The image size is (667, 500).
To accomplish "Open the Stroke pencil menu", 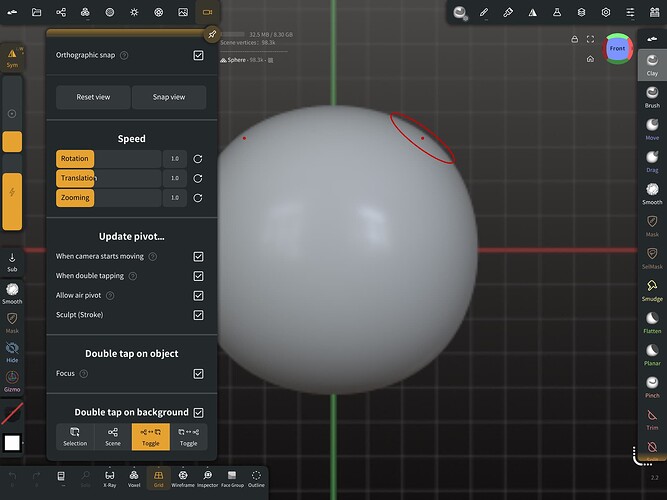I will click(484, 12).
